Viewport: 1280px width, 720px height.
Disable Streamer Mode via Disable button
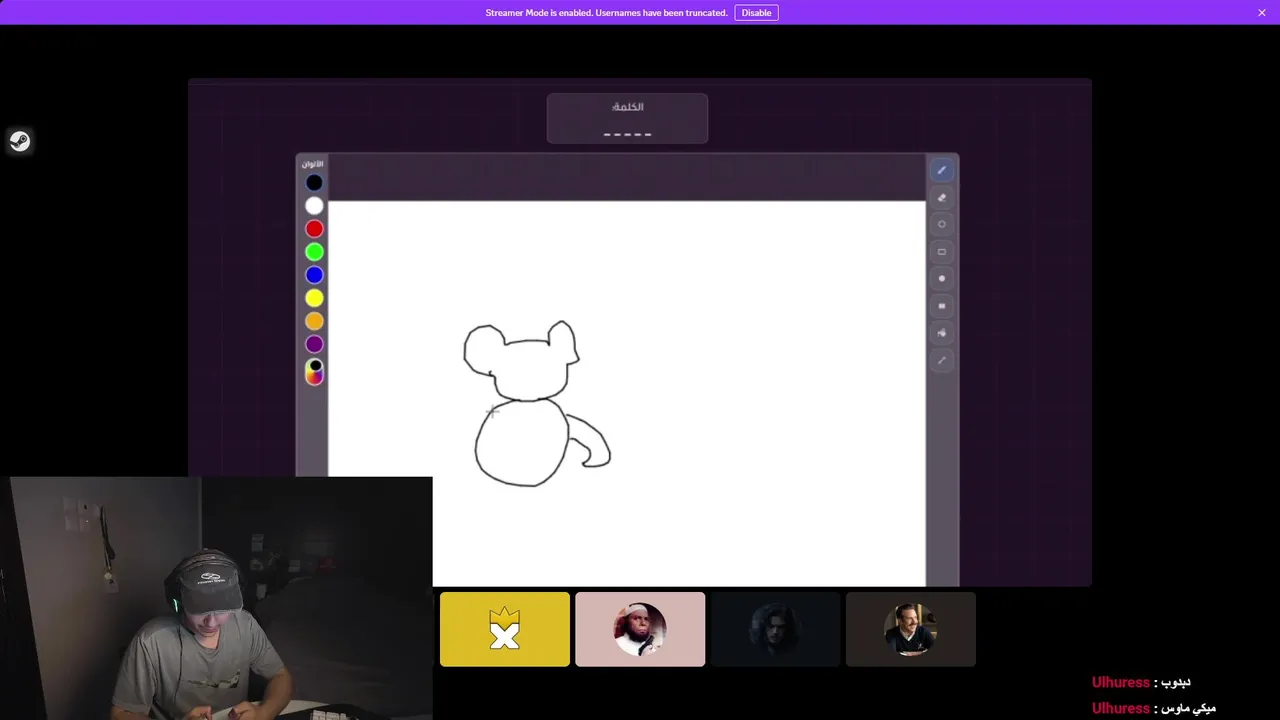pyautogui.click(x=756, y=13)
